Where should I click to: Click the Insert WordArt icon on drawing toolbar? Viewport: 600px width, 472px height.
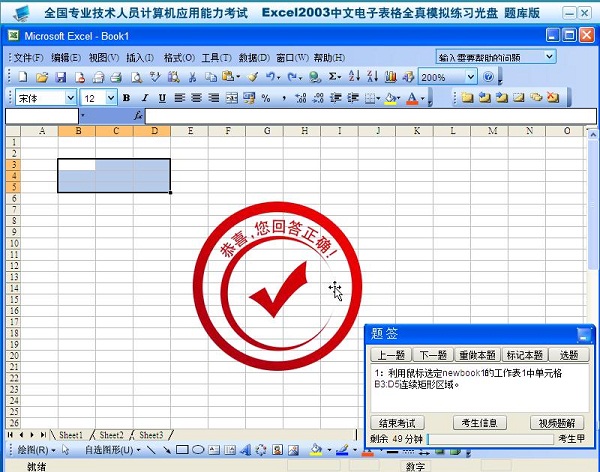pos(246,450)
